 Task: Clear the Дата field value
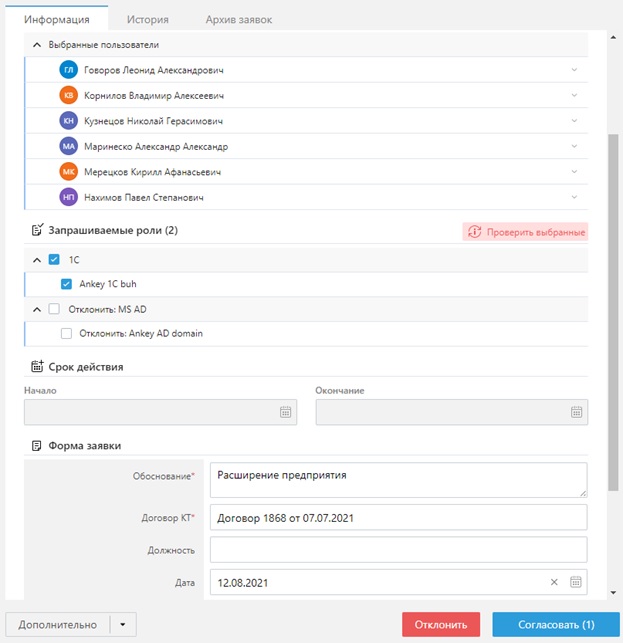[x=554, y=582]
